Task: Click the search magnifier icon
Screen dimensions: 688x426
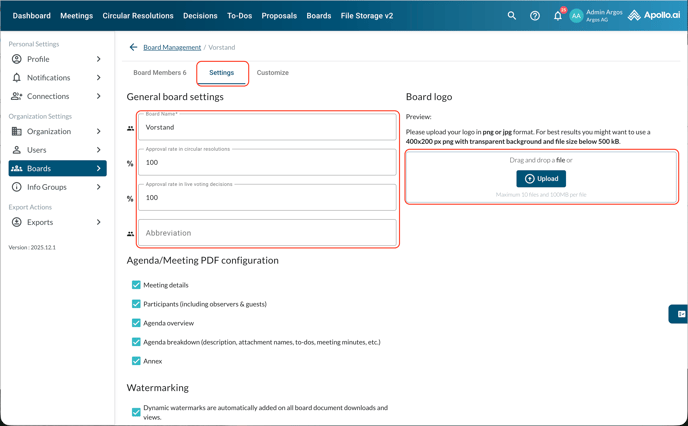Action: pyautogui.click(x=512, y=16)
